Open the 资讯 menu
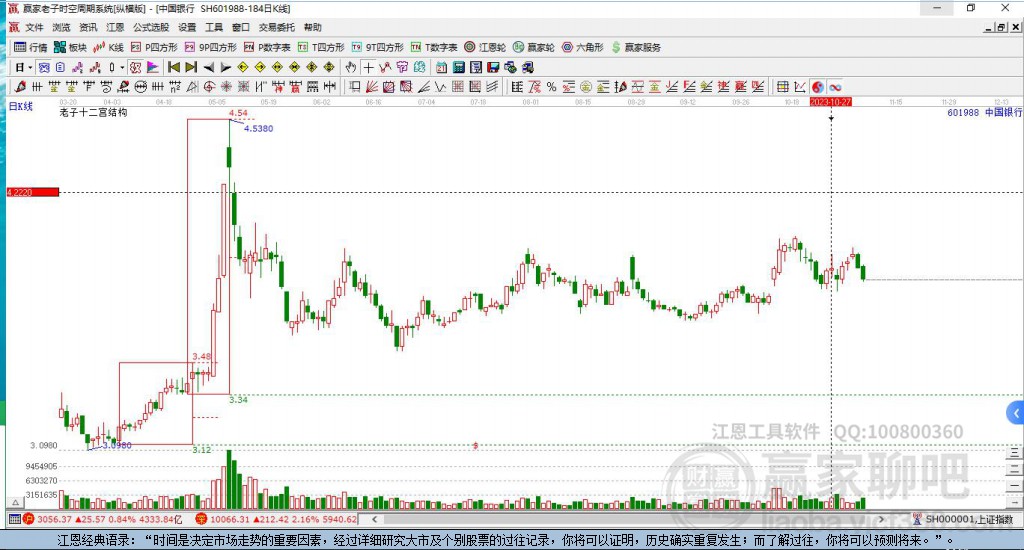 click(88, 27)
